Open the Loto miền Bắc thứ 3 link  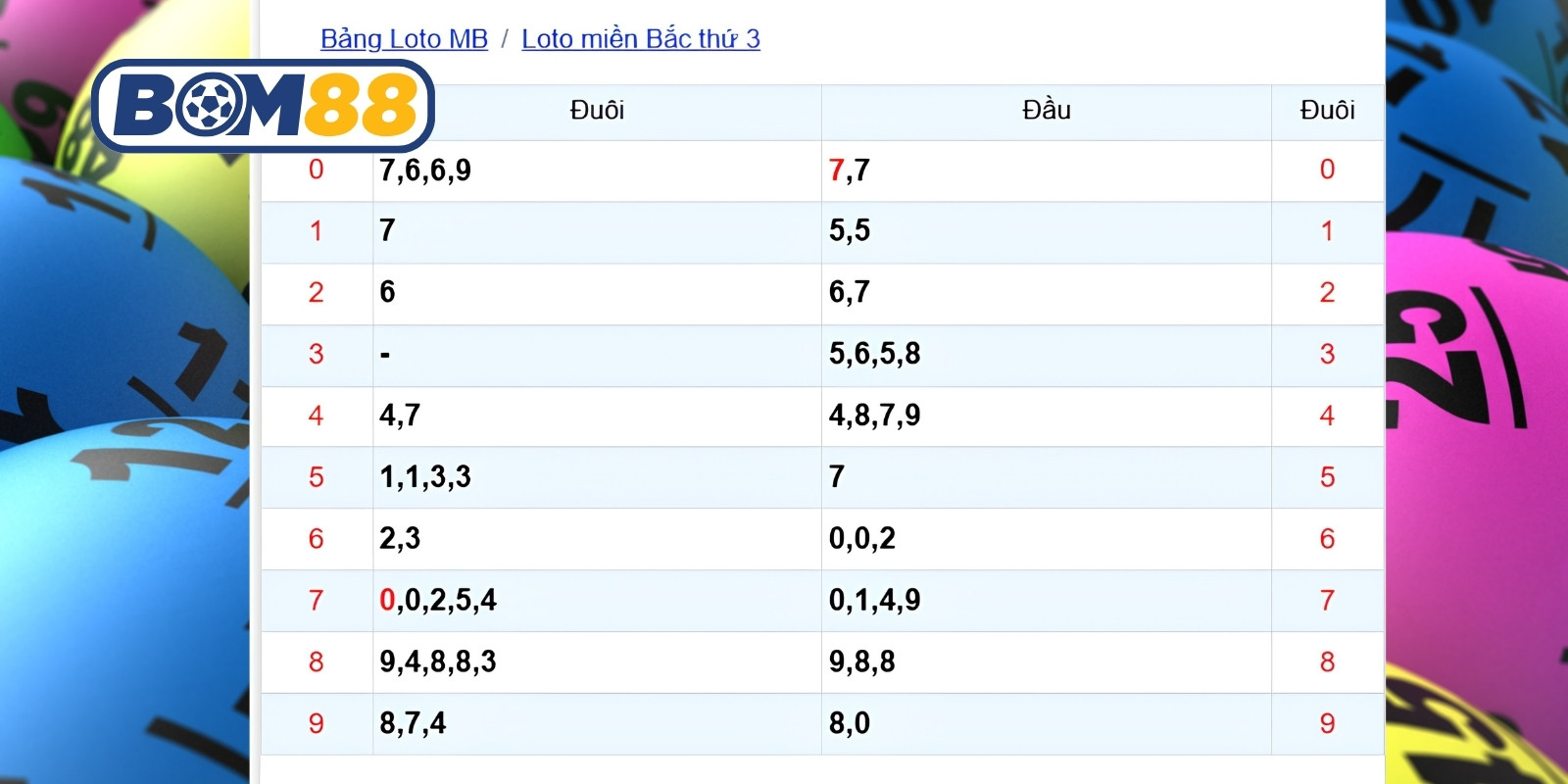coord(641,39)
